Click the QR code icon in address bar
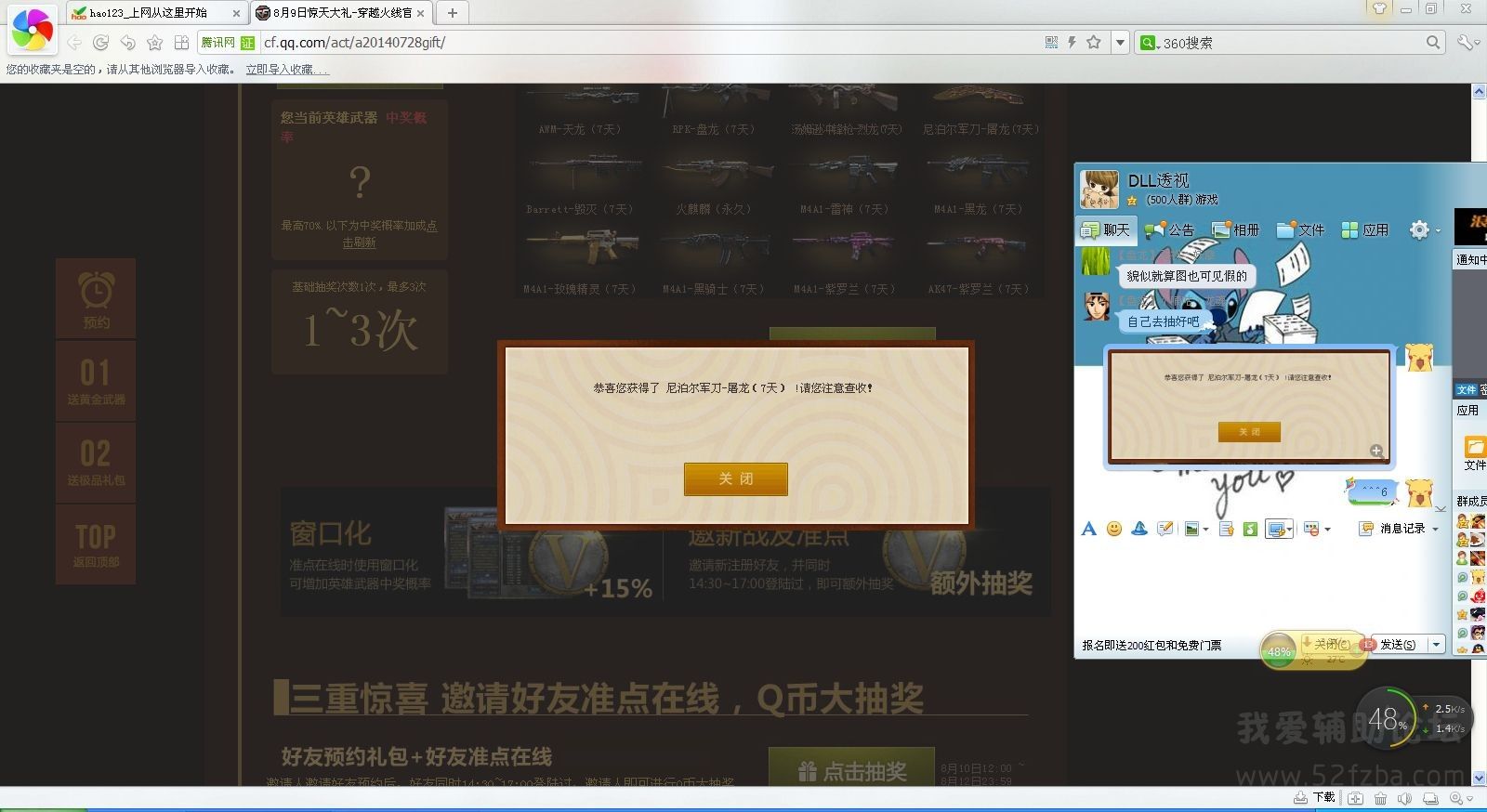Image resolution: width=1487 pixels, height=812 pixels. tap(1051, 42)
